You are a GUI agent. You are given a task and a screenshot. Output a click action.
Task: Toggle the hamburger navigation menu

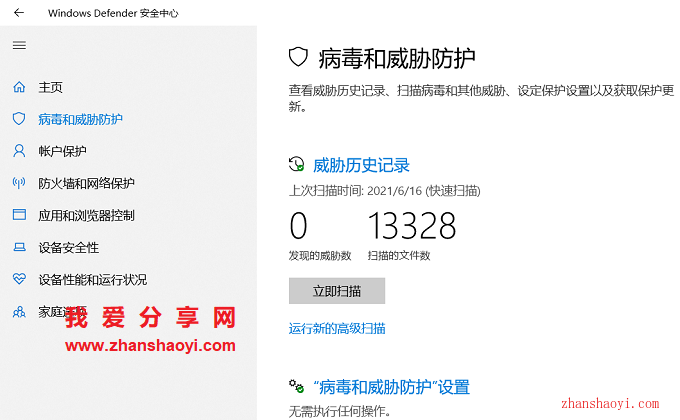[x=19, y=45]
